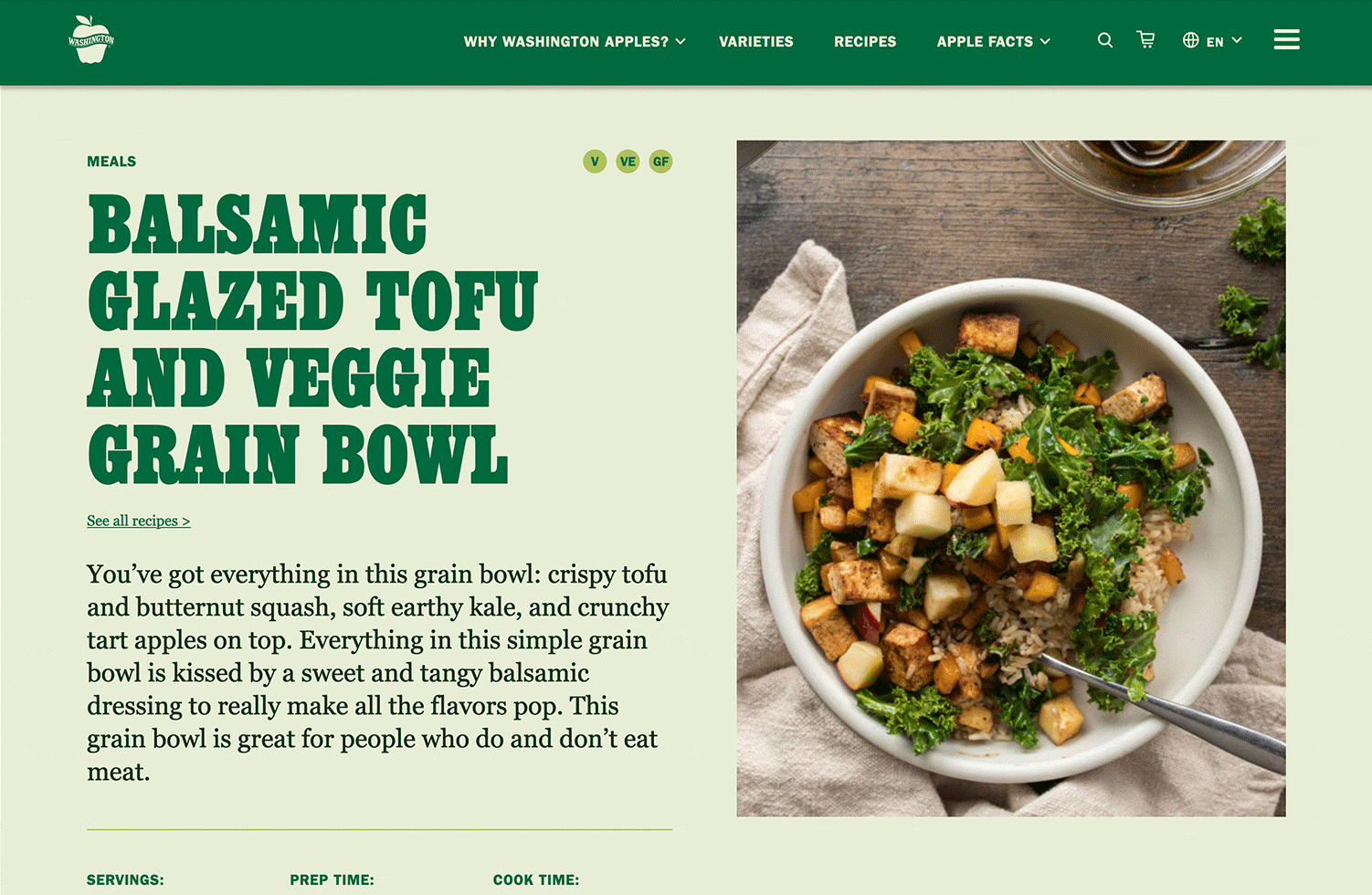The height and width of the screenshot is (895, 1372).
Task: Click the Prep Time label
Action: [x=332, y=880]
